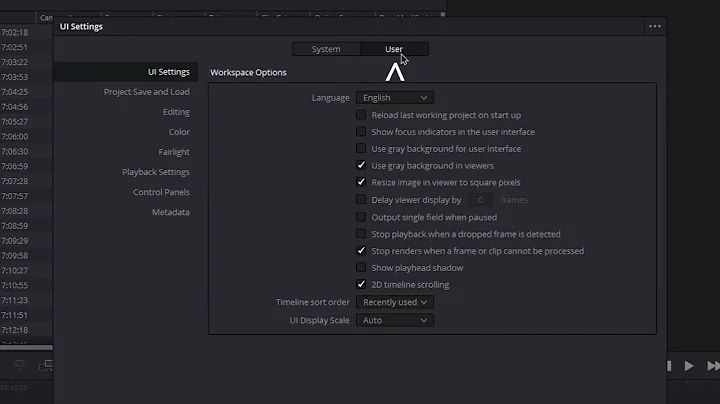Open the Control Panels section
This screenshot has width=720, height=404.
click(x=161, y=192)
